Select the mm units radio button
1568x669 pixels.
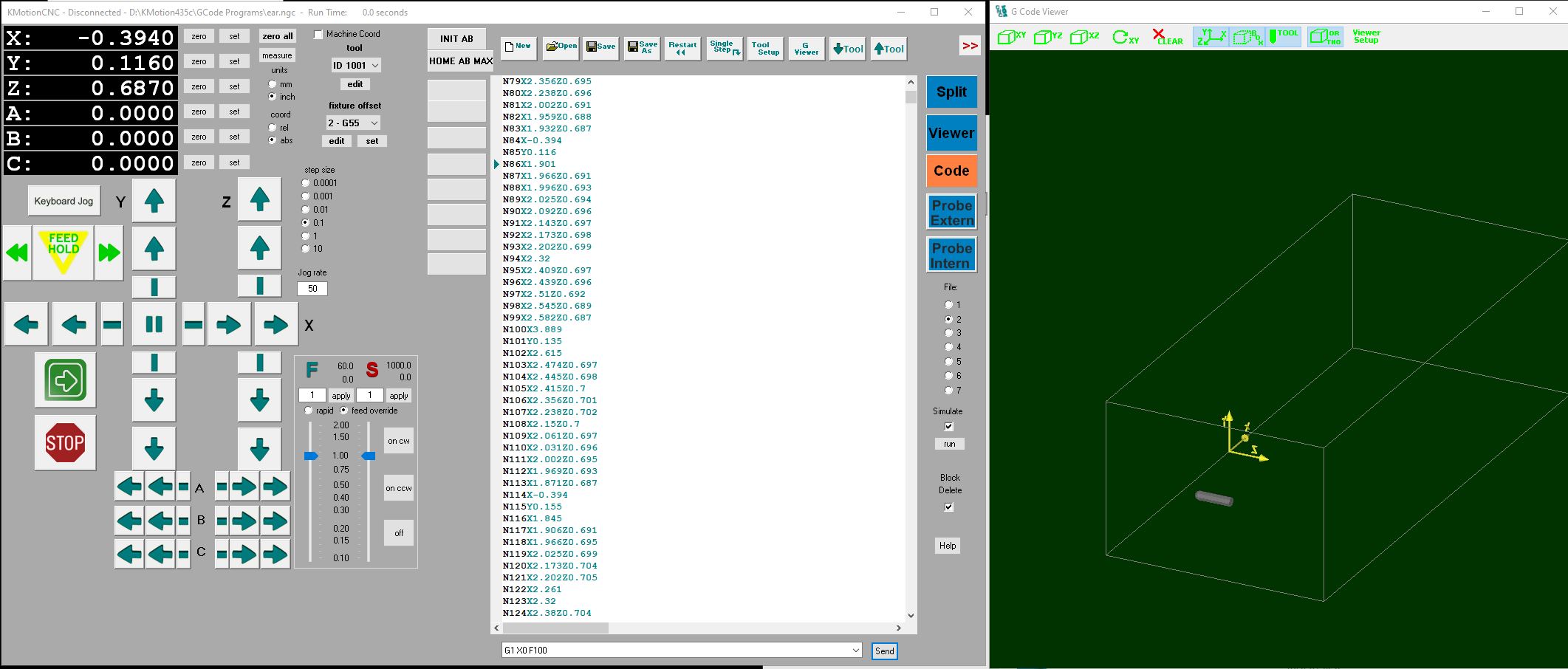[273, 84]
